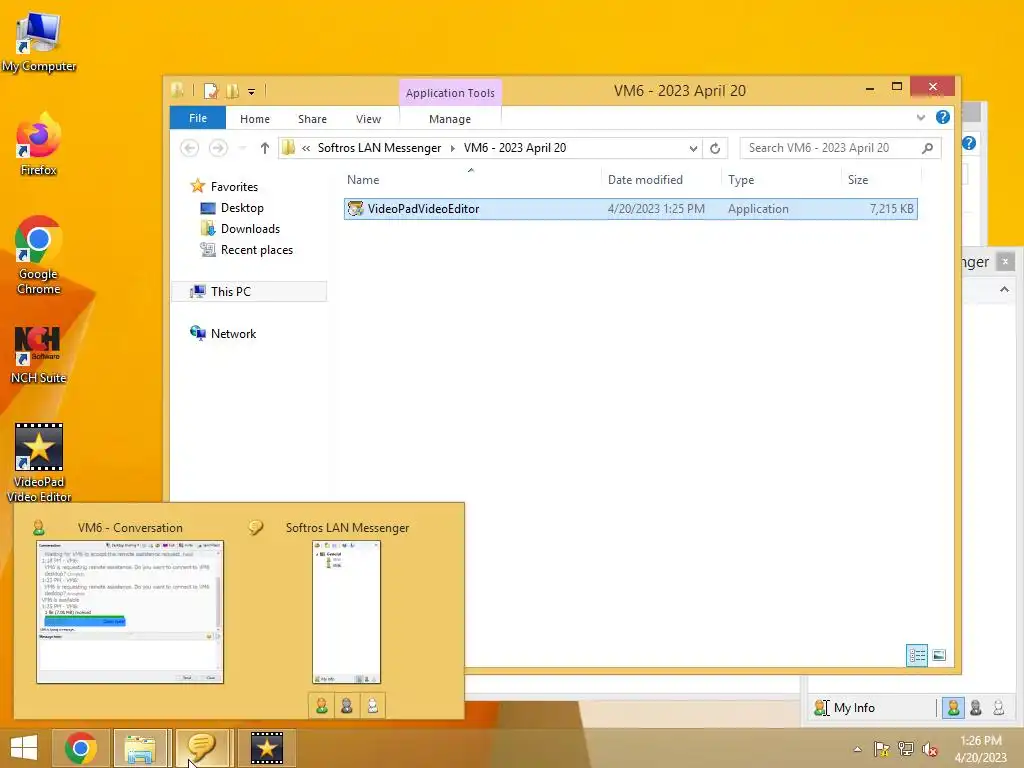Click Softros LAN Messenger window thumbnail

(x=346, y=612)
